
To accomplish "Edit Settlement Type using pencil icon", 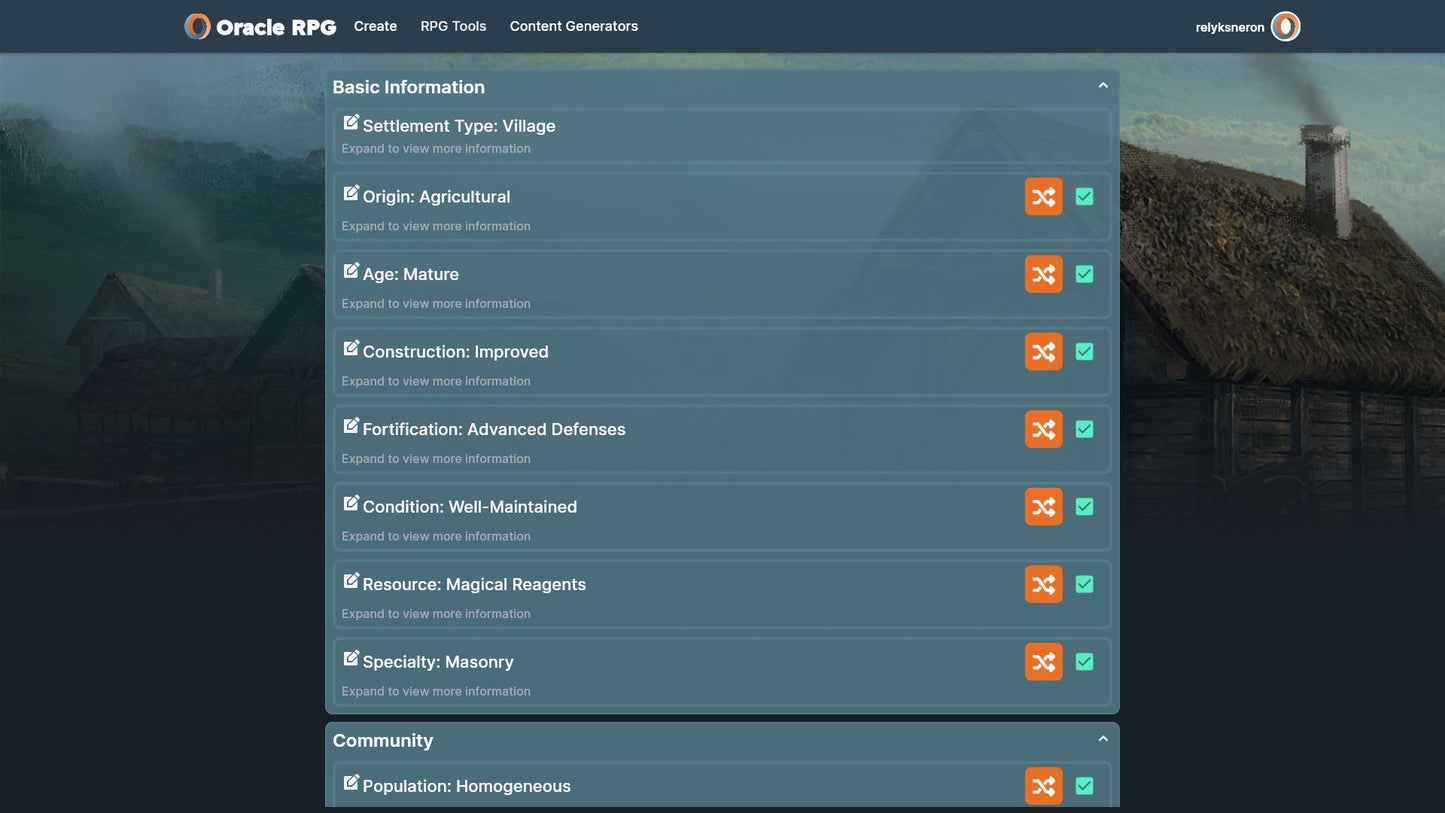I will click(x=351, y=123).
